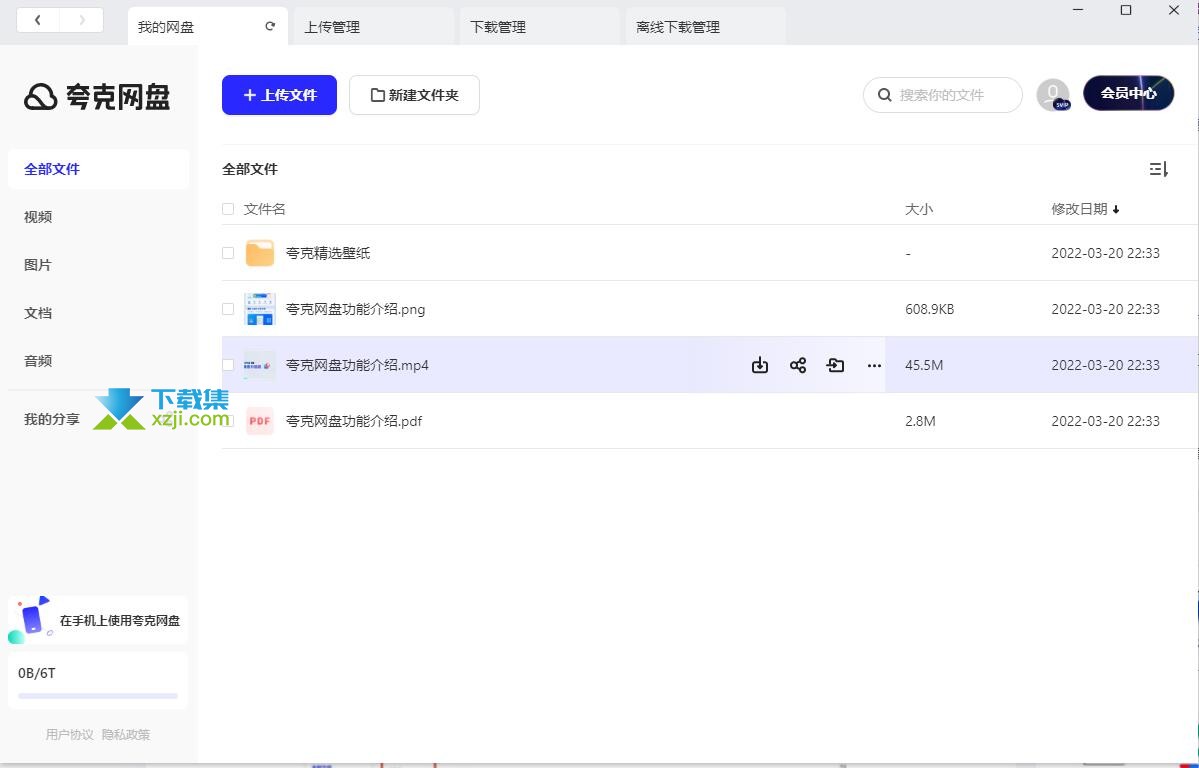Maximize the window

click(x=1126, y=10)
